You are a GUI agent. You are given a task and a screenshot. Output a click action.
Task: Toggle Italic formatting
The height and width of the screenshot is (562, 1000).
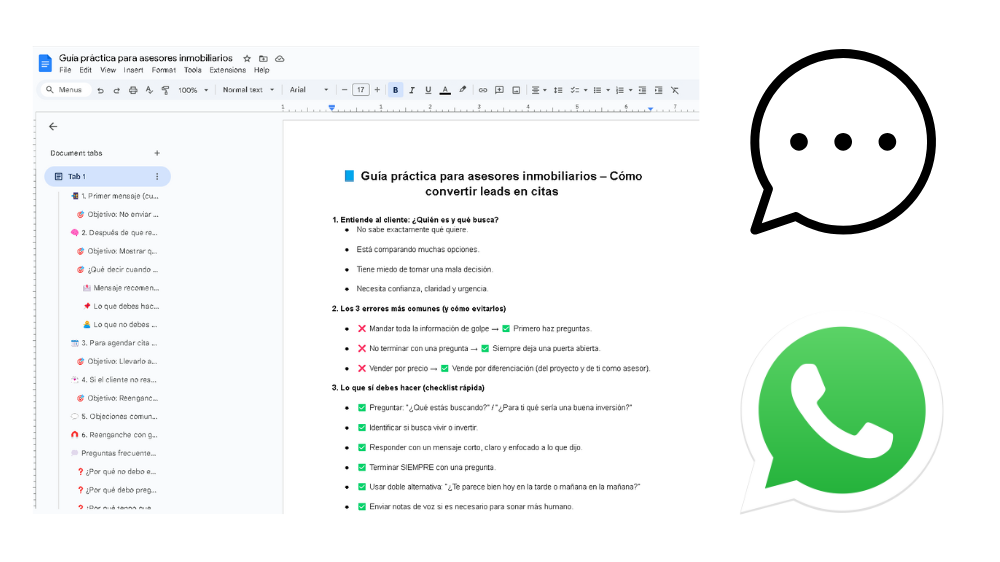coord(412,90)
